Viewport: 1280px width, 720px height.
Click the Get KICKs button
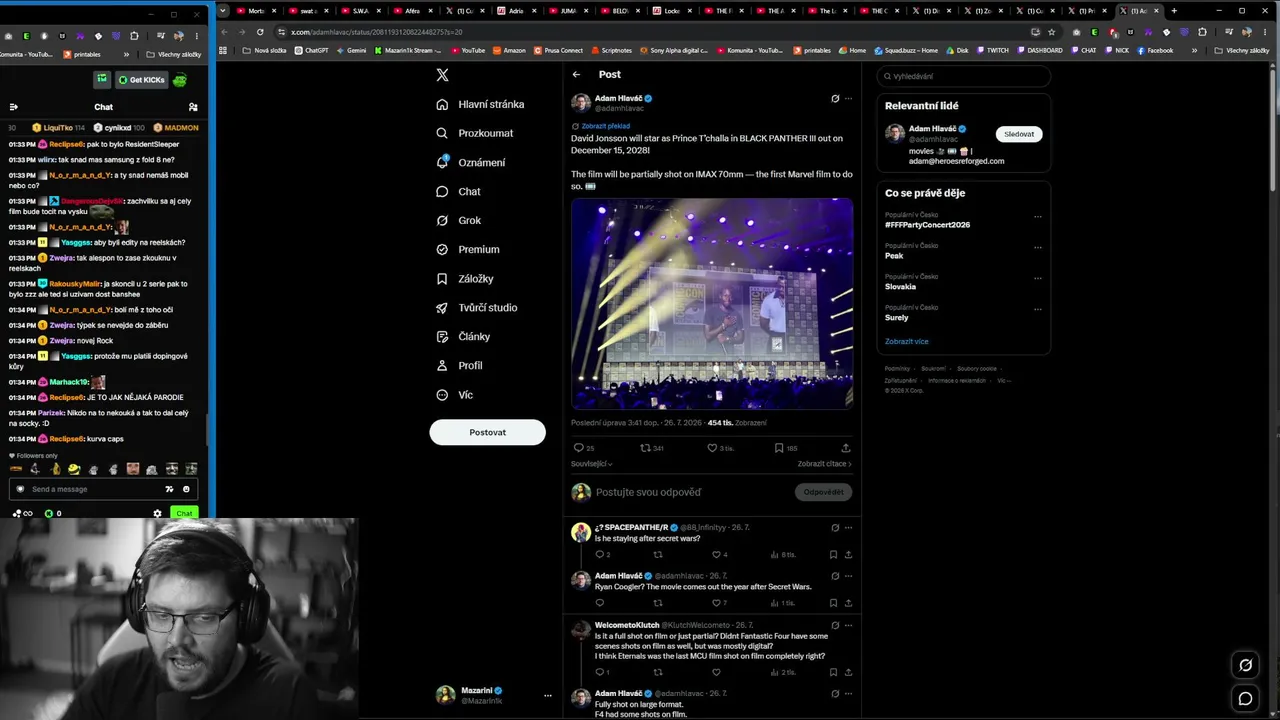(141, 80)
